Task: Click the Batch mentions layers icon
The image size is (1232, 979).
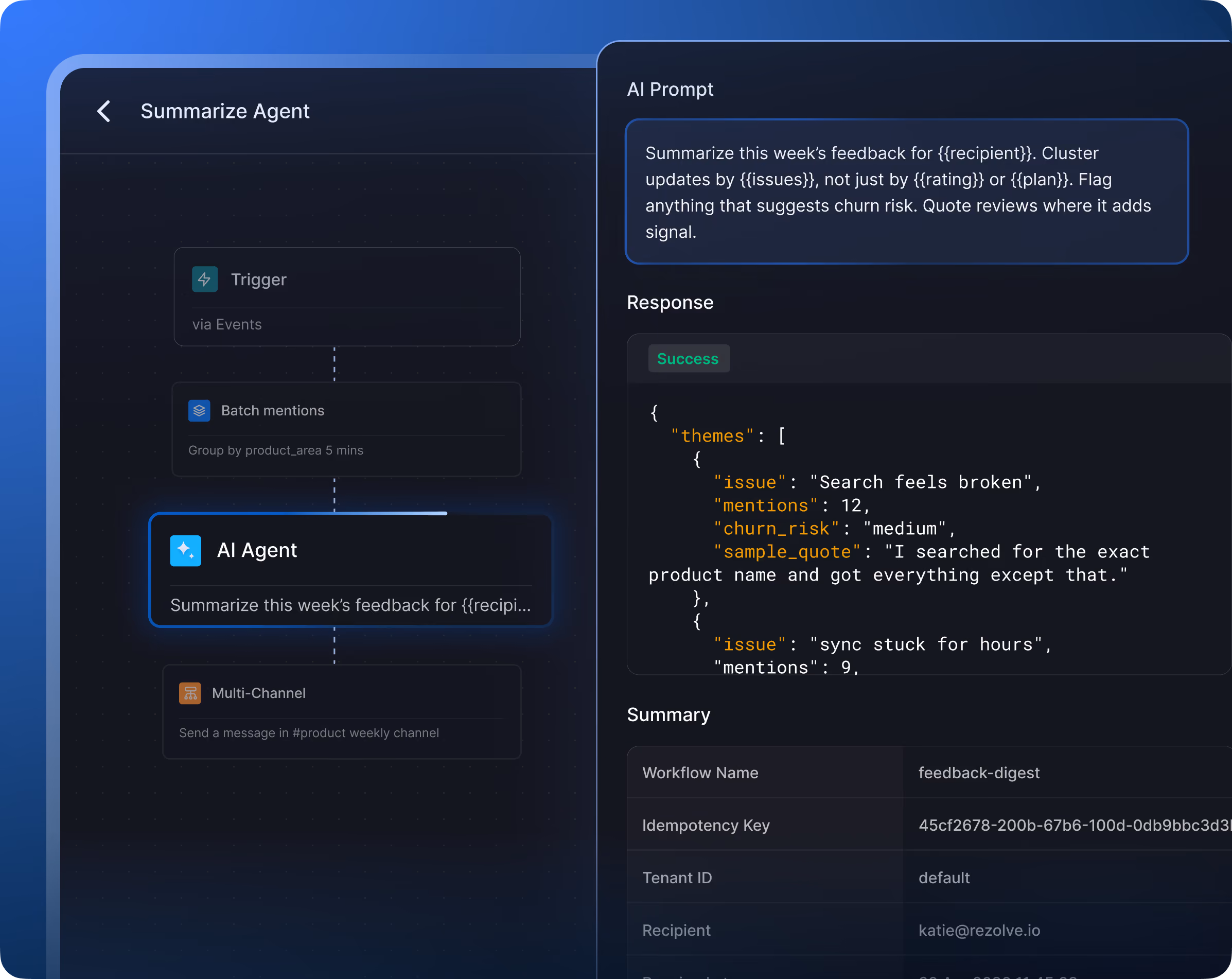Action: tap(200, 410)
